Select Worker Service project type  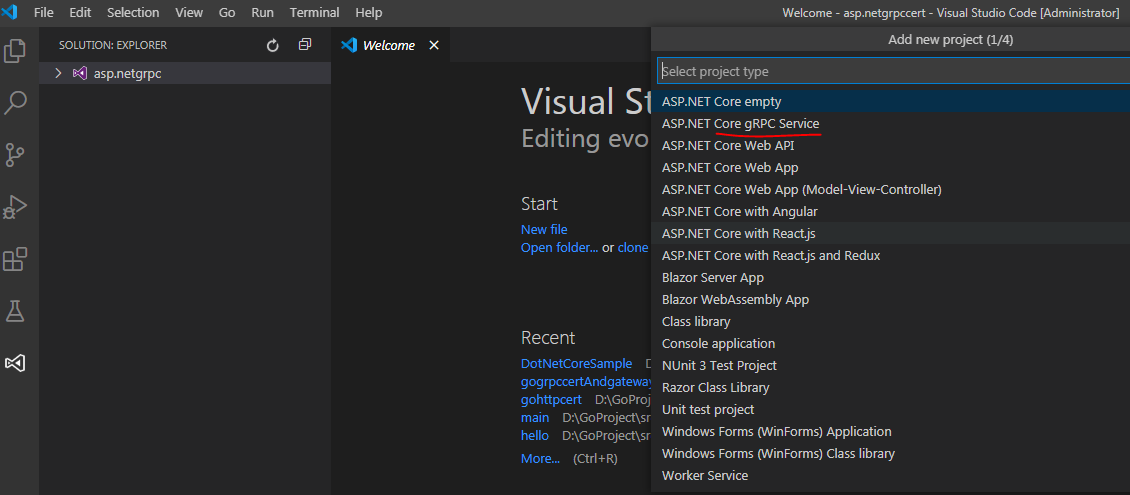[x=890, y=476]
